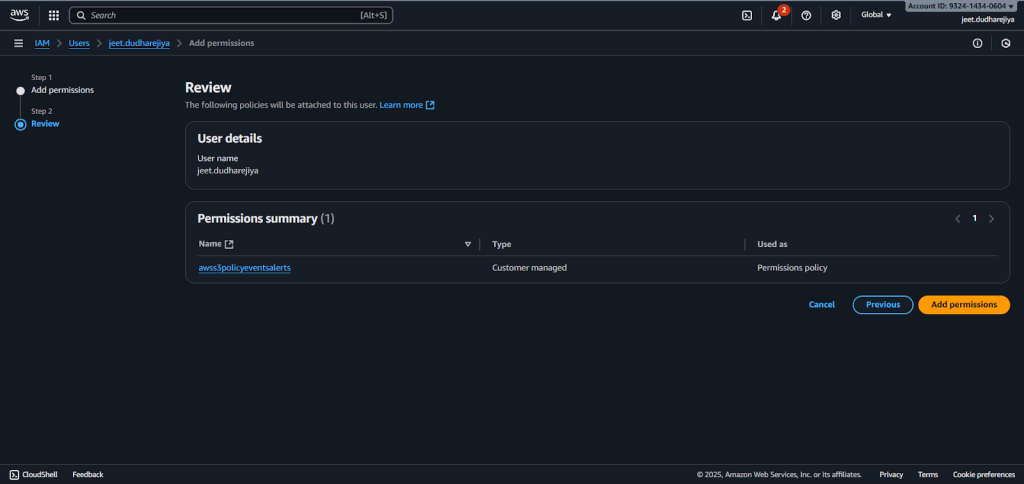Click the Cancel button
Image resolution: width=1024 pixels, height=484 pixels.
pos(822,304)
